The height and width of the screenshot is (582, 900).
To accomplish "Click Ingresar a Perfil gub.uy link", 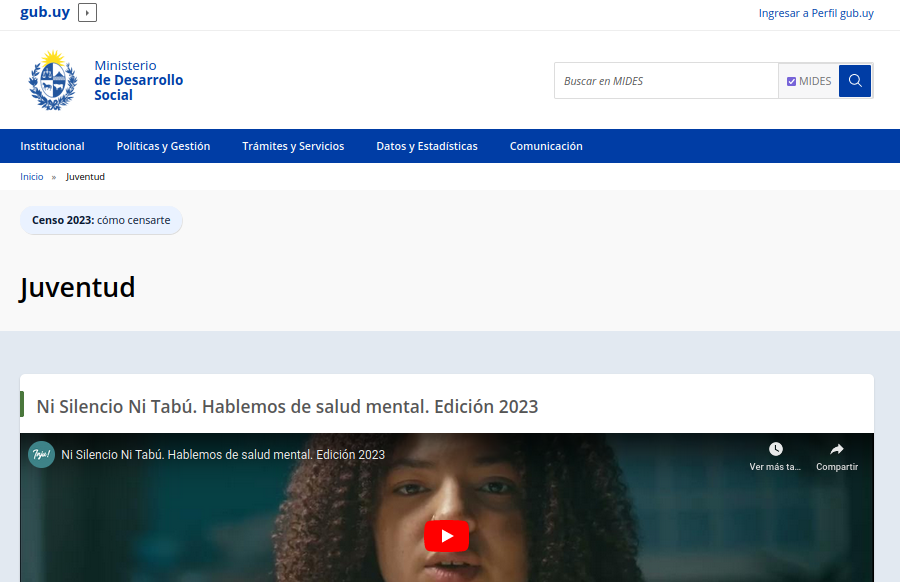I will (816, 13).
